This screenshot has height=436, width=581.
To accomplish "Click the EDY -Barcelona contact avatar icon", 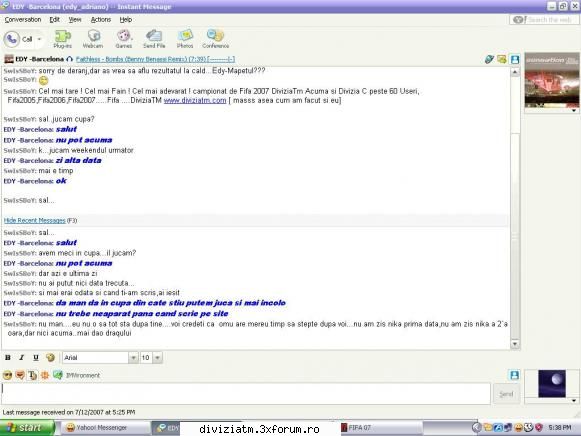I will click(9, 59).
